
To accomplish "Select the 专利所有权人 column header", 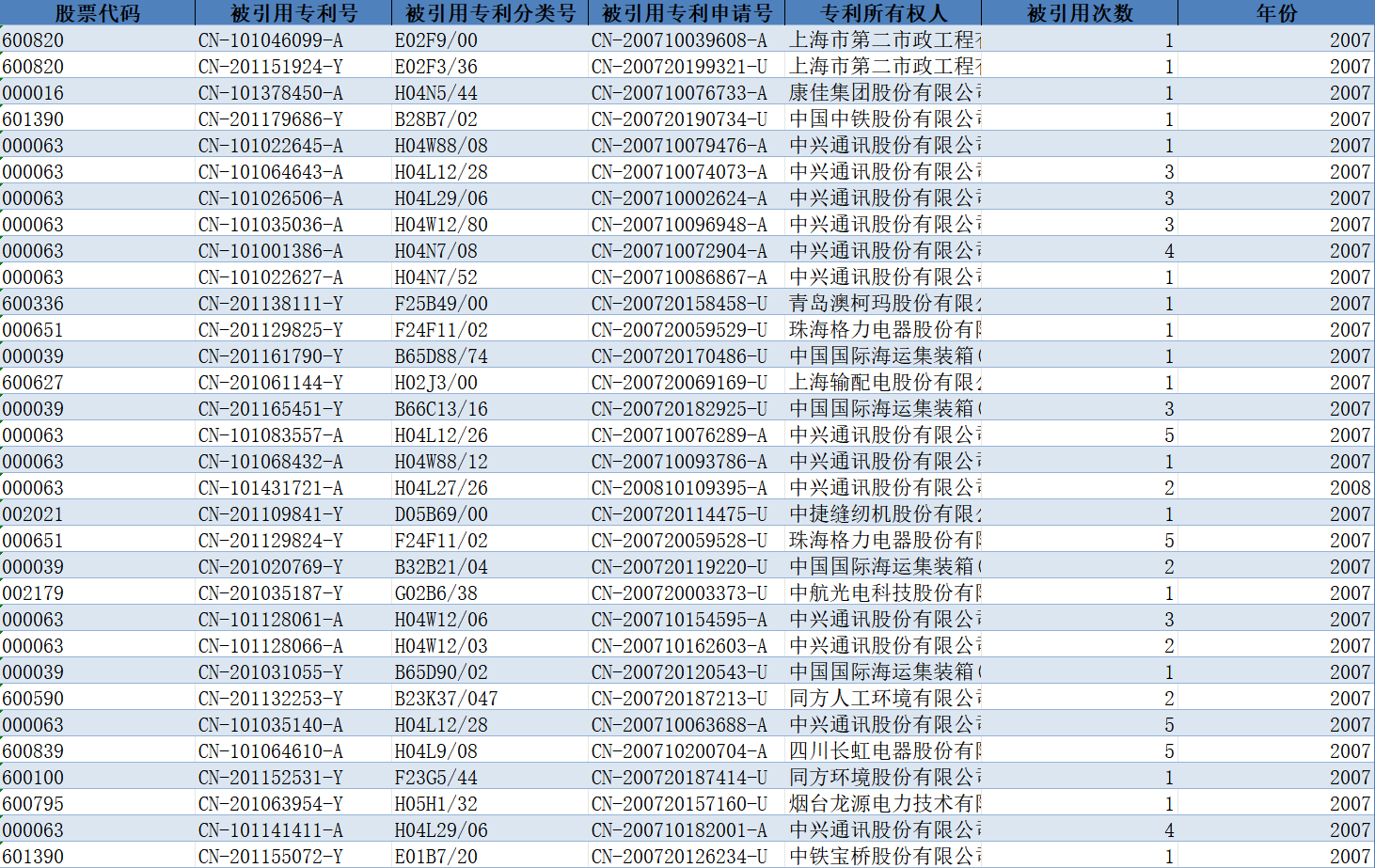I will tap(883, 13).
